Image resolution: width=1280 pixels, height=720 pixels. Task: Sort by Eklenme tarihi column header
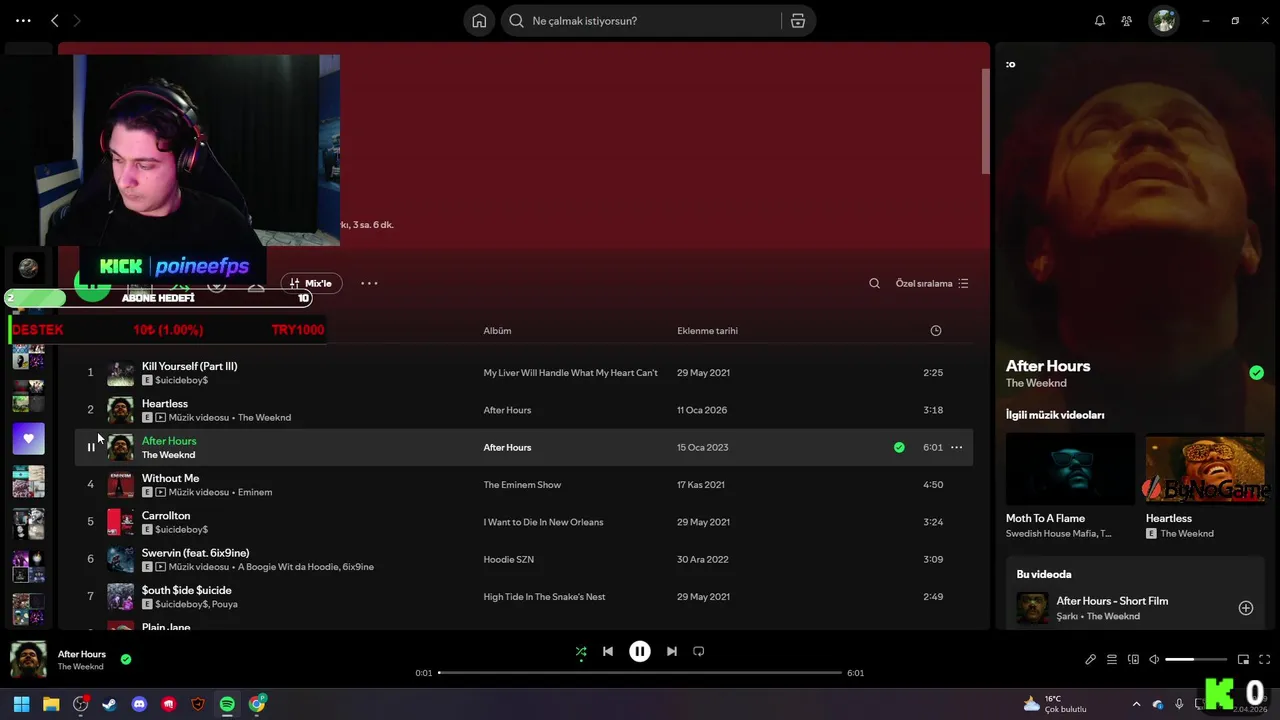click(707, 330)
